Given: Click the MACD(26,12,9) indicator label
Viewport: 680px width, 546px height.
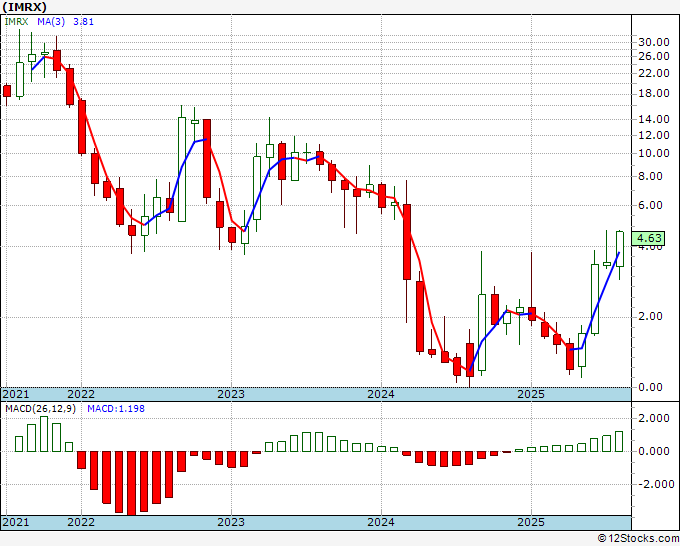Looking at the screenshot, I should tap(40, 409).
